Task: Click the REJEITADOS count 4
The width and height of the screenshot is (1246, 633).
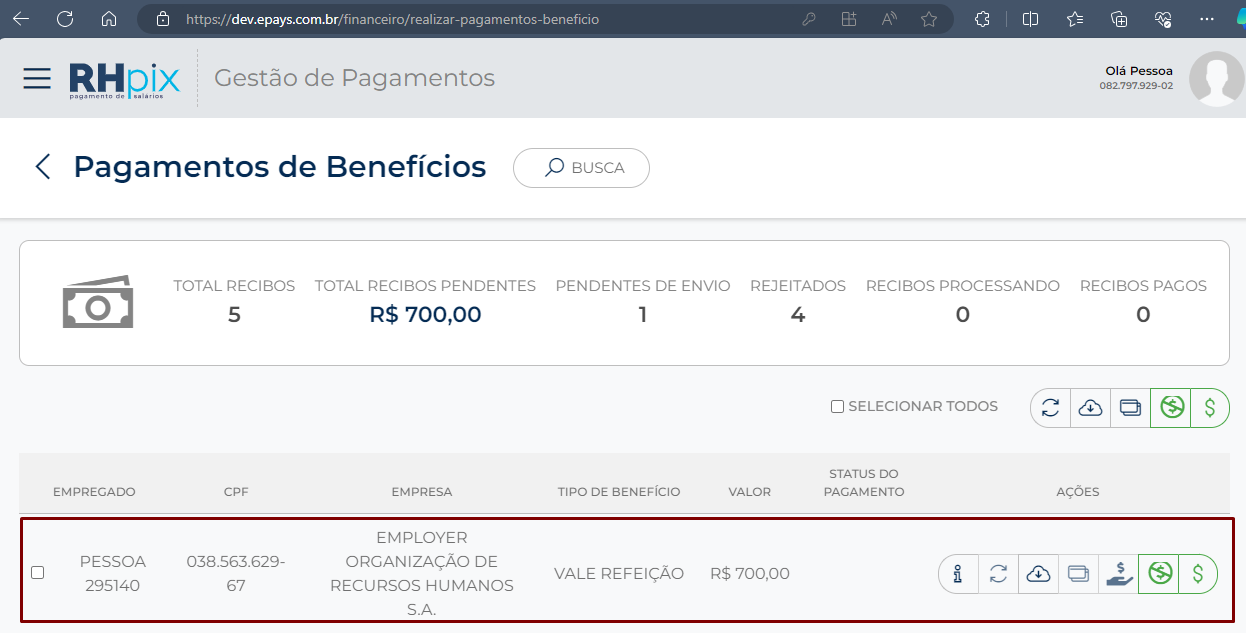Action: tap(798, 315)
